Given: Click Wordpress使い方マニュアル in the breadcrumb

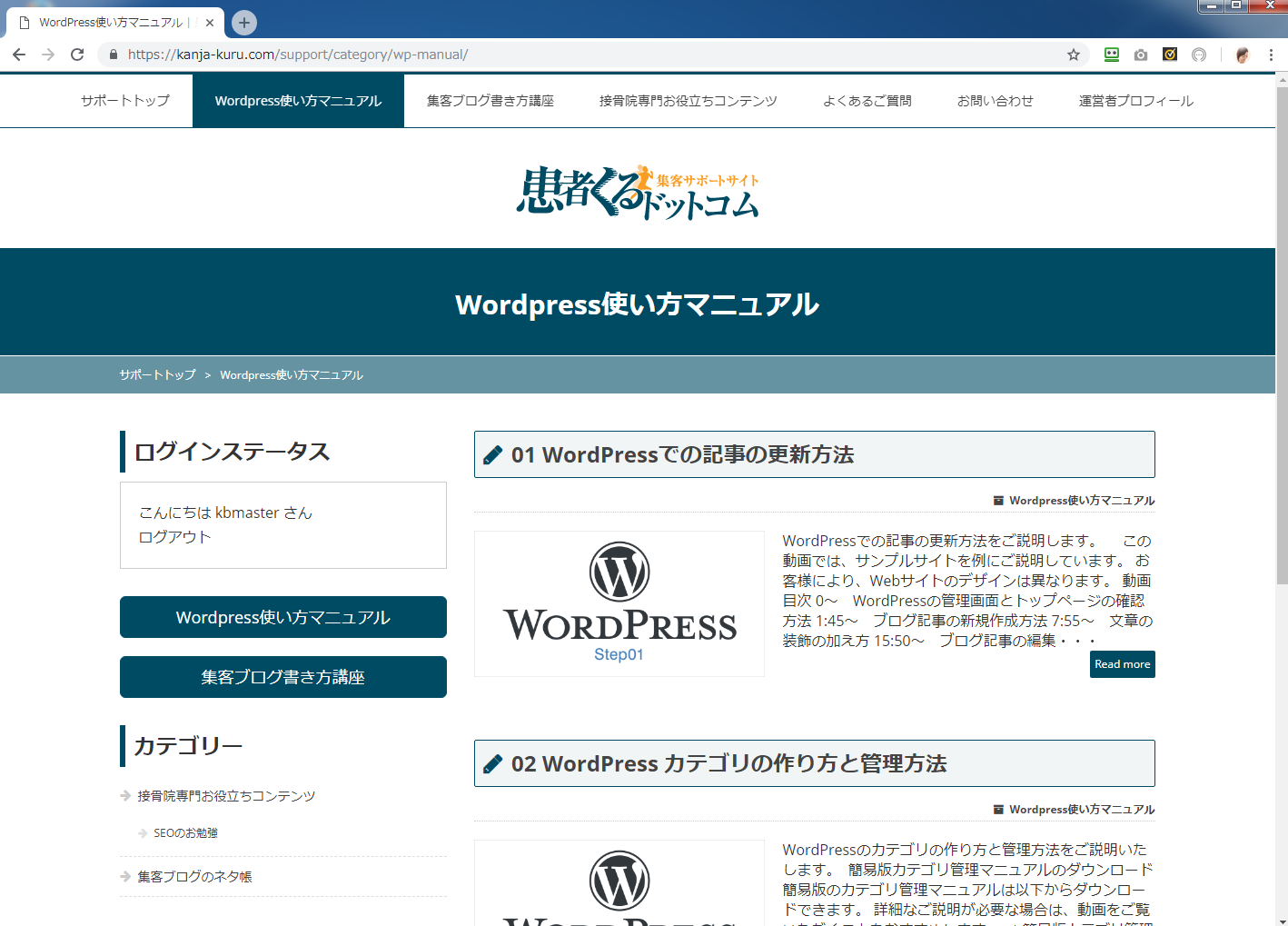Looking at the screenshot, I should click(292, 375).
